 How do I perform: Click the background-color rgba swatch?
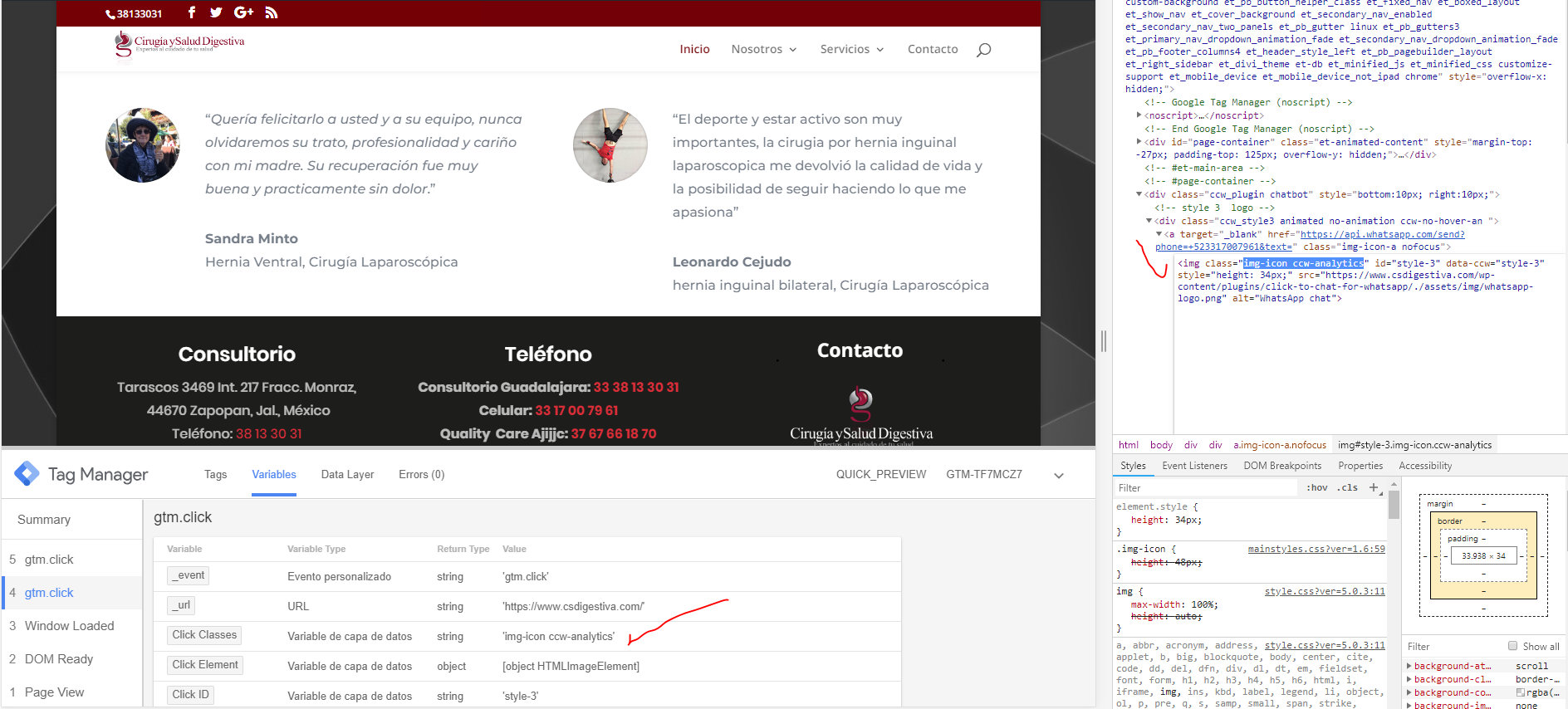tap(1520, 692)
